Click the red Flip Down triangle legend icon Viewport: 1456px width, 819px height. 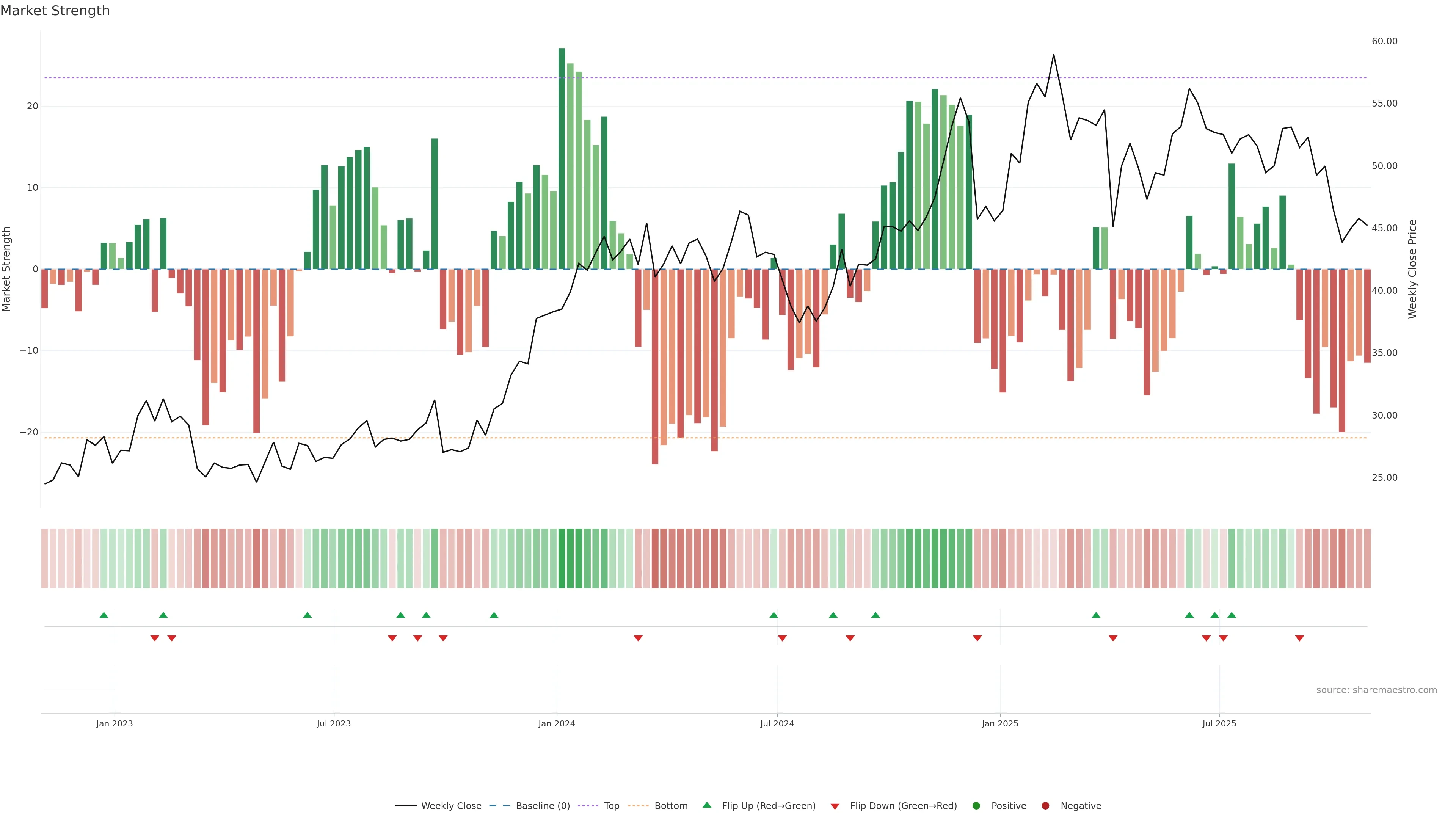(834, 806)
